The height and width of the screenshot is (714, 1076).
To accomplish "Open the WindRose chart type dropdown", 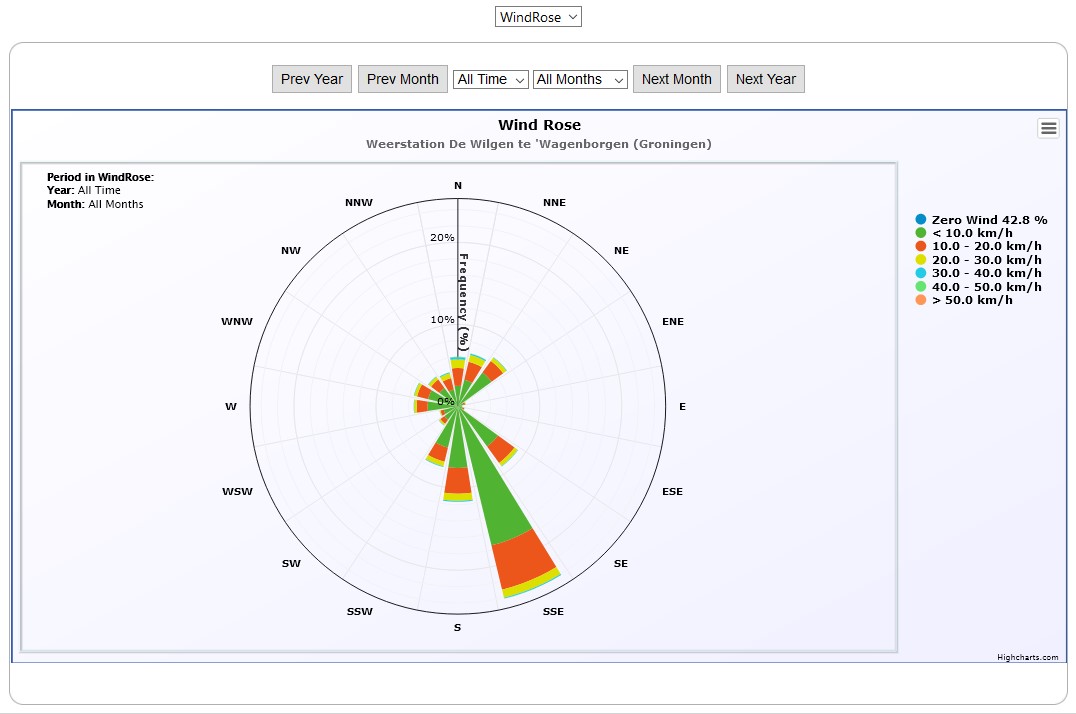I will [538, 17].
